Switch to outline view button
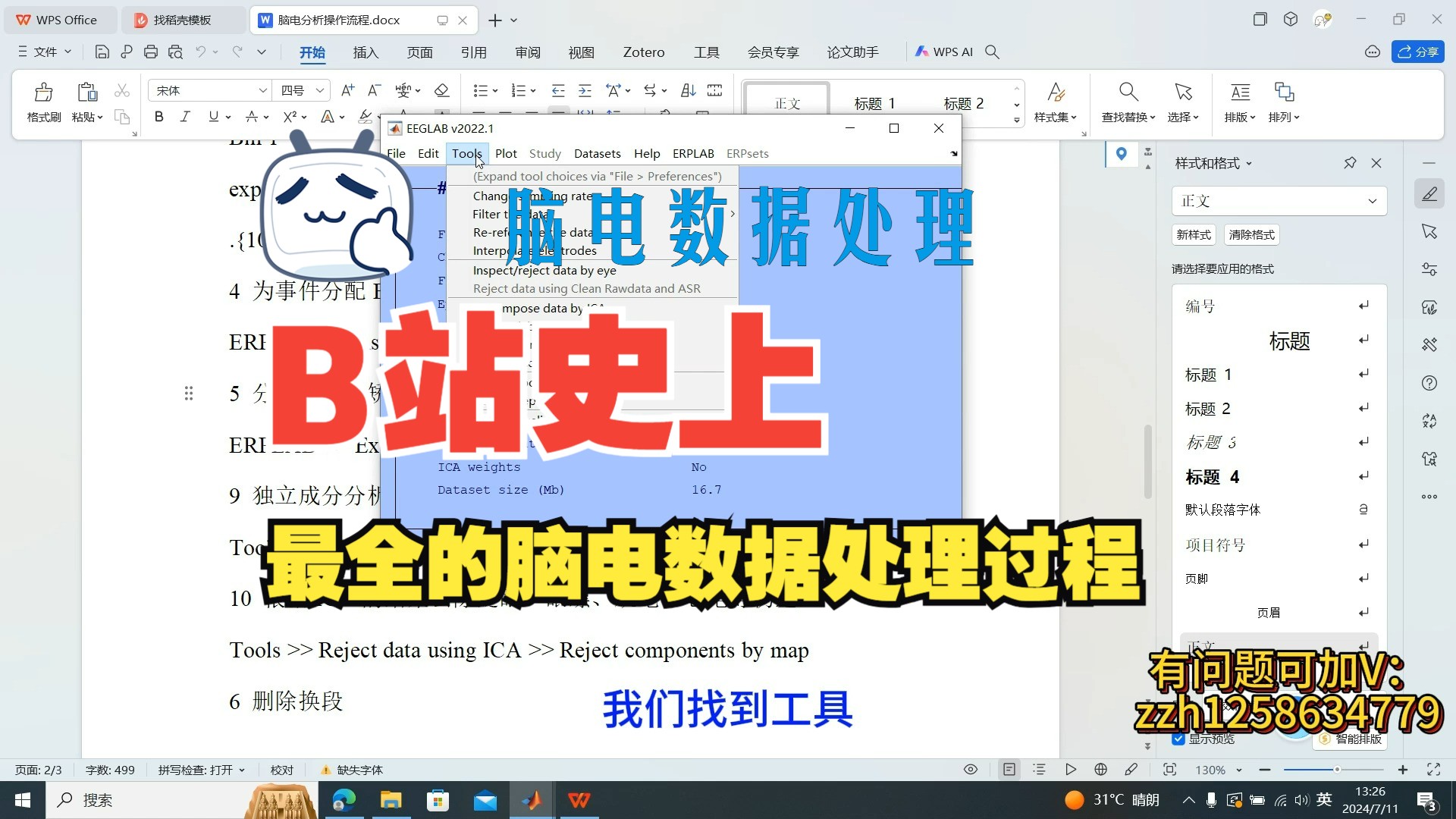Image resolution: width=1456 pixels, height=819 pixels. pos(1039,770)
